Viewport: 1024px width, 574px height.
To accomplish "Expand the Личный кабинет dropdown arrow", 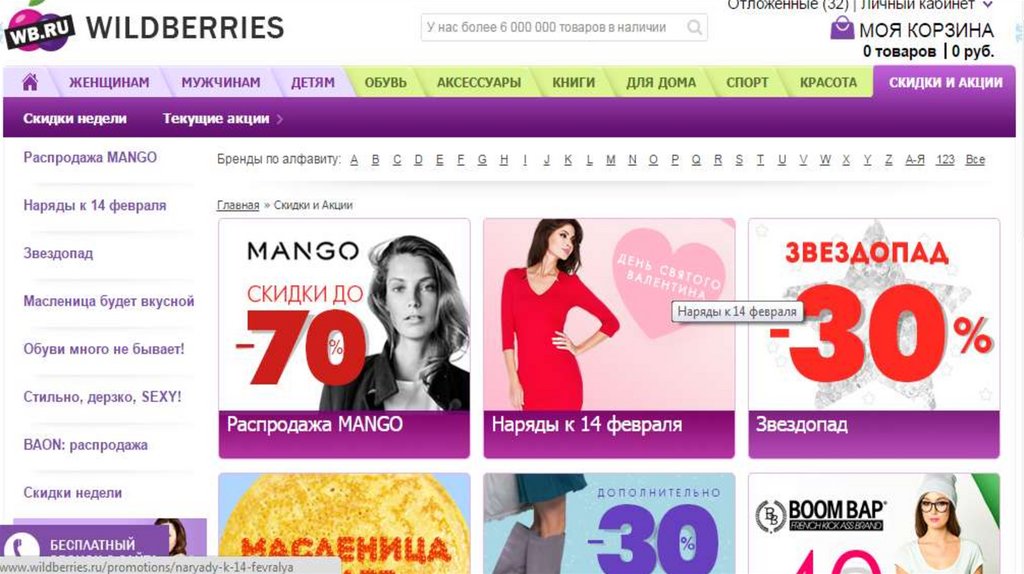I will pos(987,5).
